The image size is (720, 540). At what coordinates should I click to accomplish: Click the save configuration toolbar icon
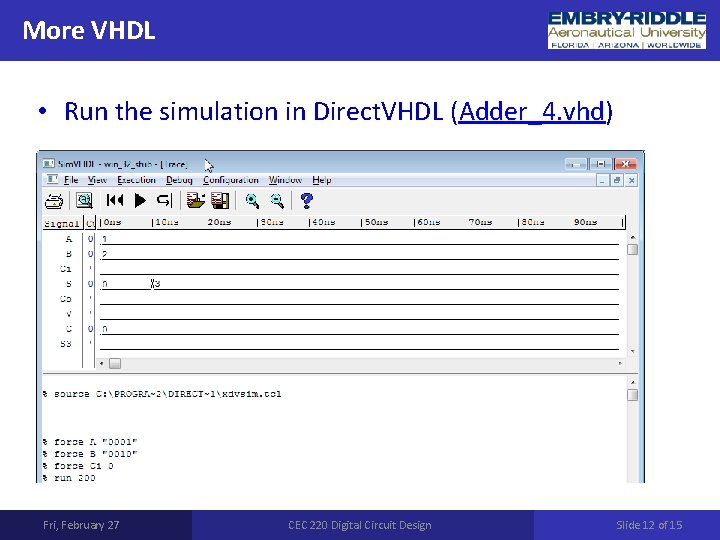click(x=220, y=200)
